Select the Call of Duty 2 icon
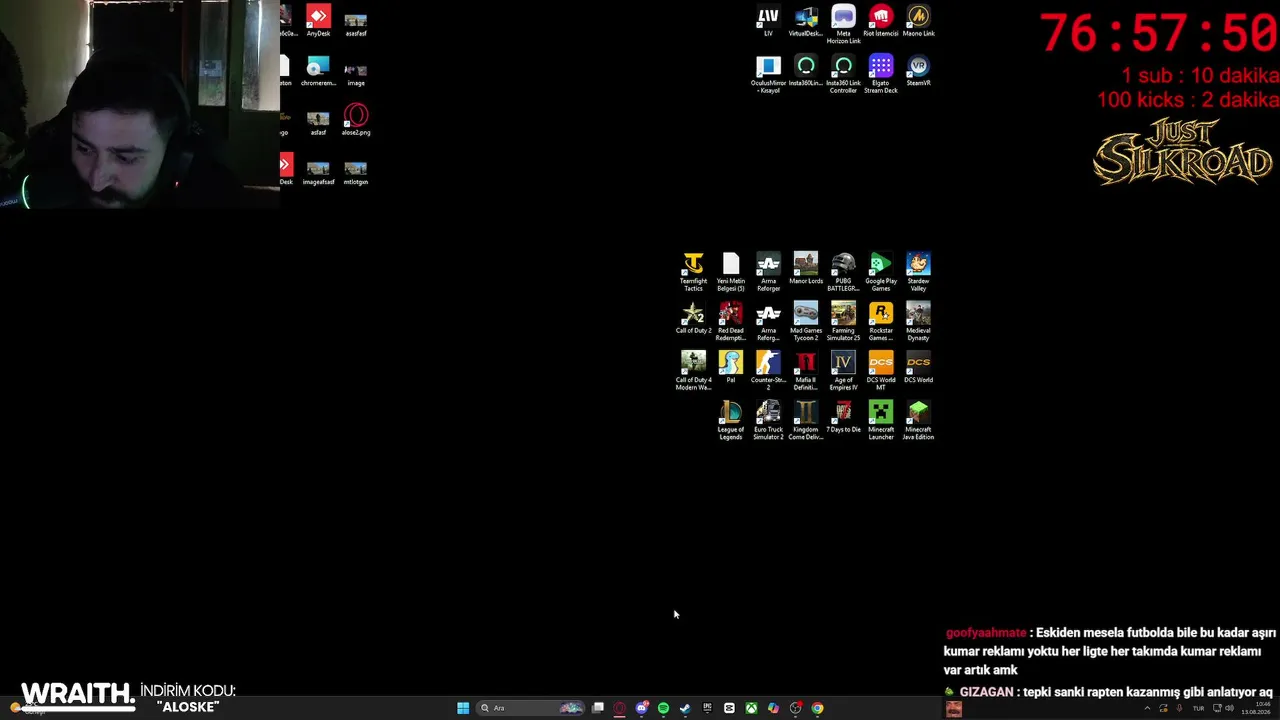The image size is (1280, 720). pyautogui.click(x=693, y=318)
